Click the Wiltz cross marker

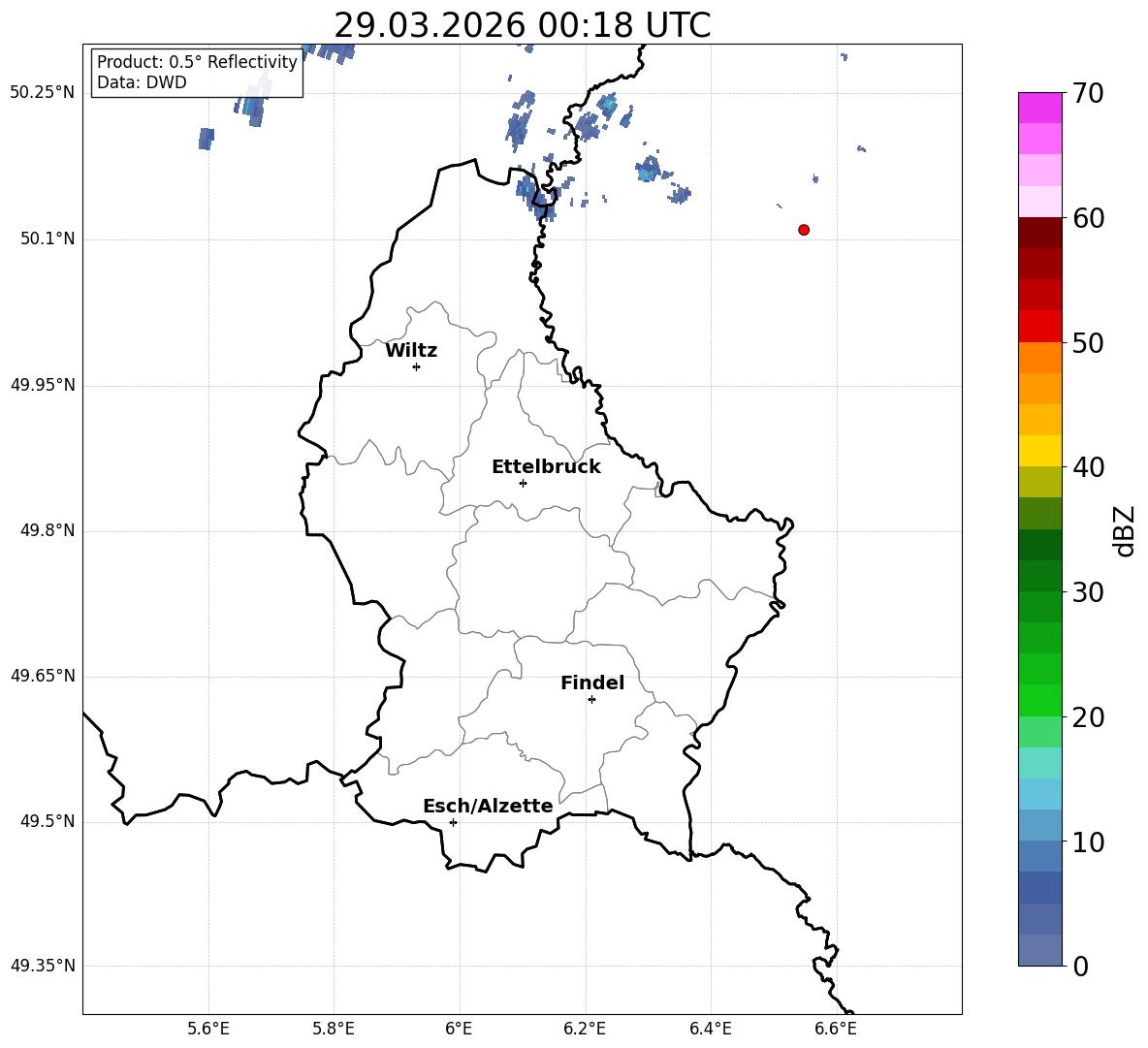click(x=417, y=366)
